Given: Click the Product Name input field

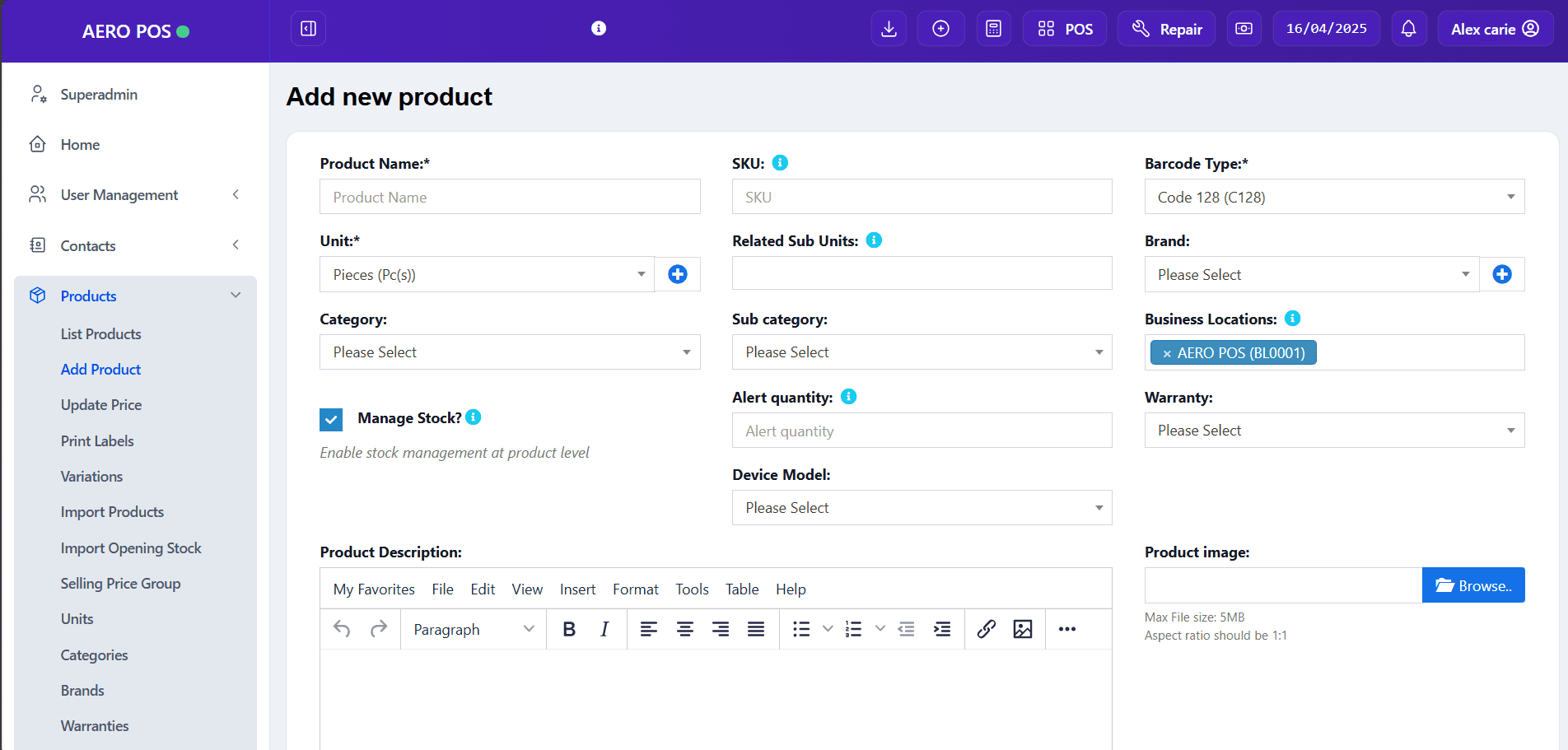Looking at the screenshot, I should click(x=510, y=197).
